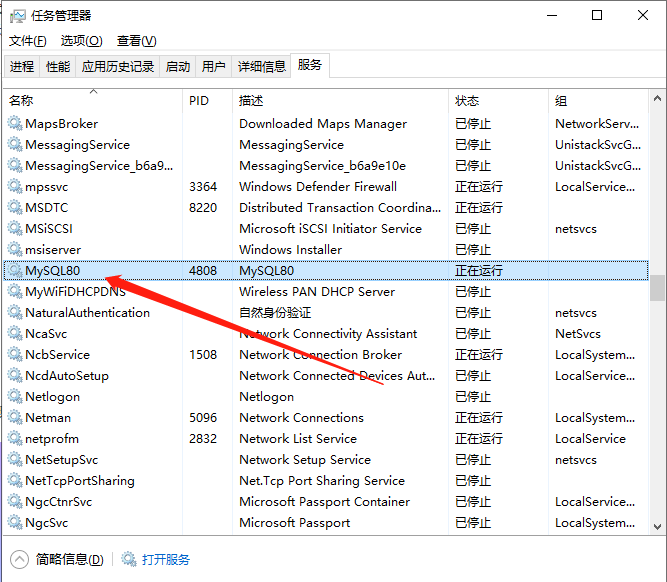Click the Netman service gear icon
The width and height of the screenshot is (667, 582).
pyautogui.click(x=15, y=417)
